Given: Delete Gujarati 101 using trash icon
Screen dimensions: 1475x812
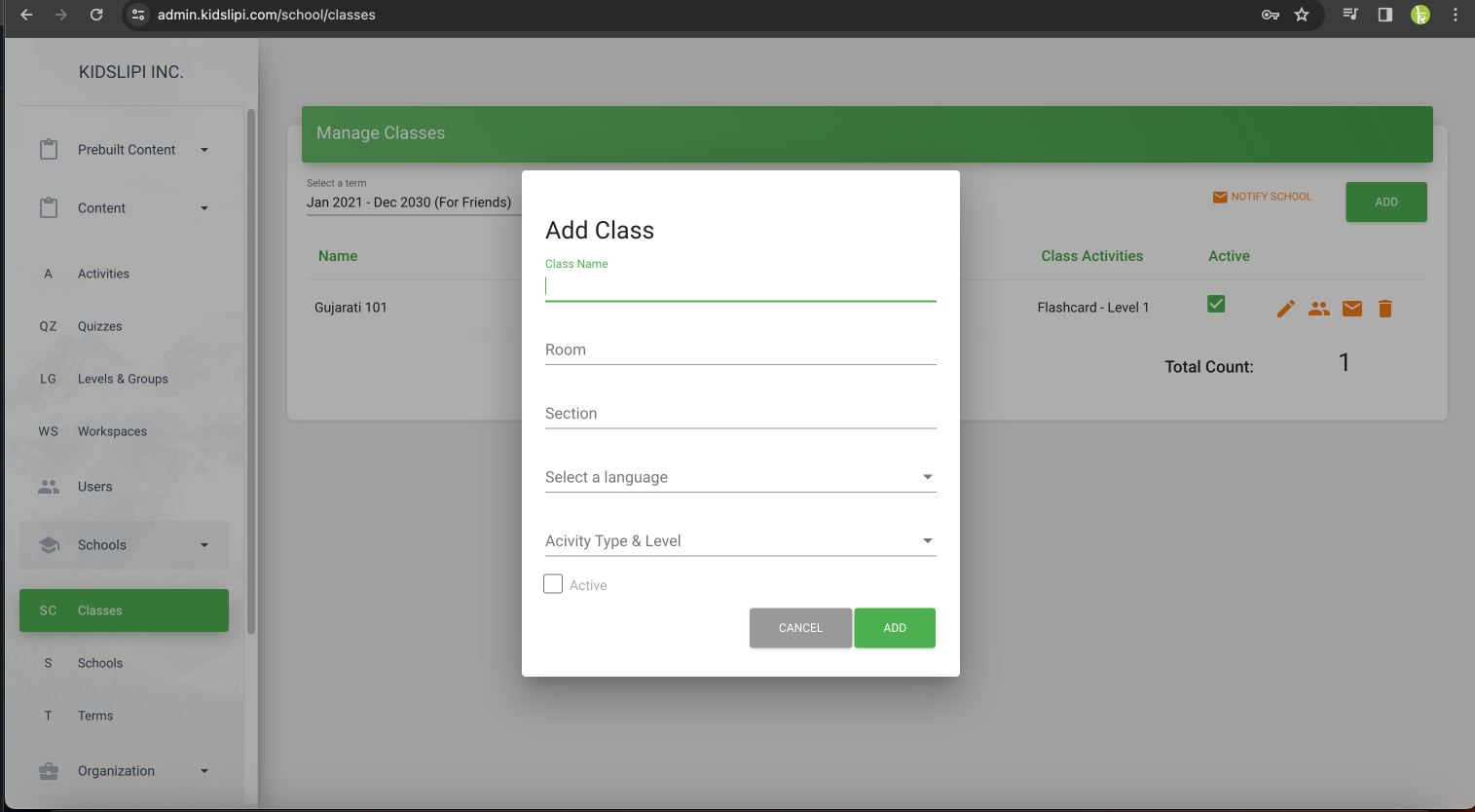Looking at the screenshot, I should pyautogui.click(x=1385, y=309).
